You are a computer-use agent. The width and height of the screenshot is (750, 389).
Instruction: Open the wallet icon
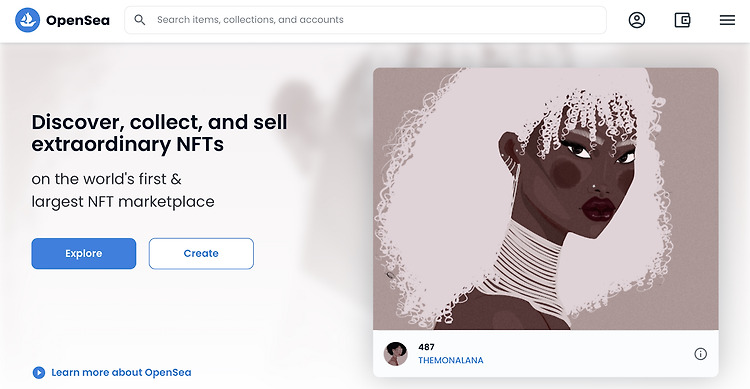[x=682, y=20]
